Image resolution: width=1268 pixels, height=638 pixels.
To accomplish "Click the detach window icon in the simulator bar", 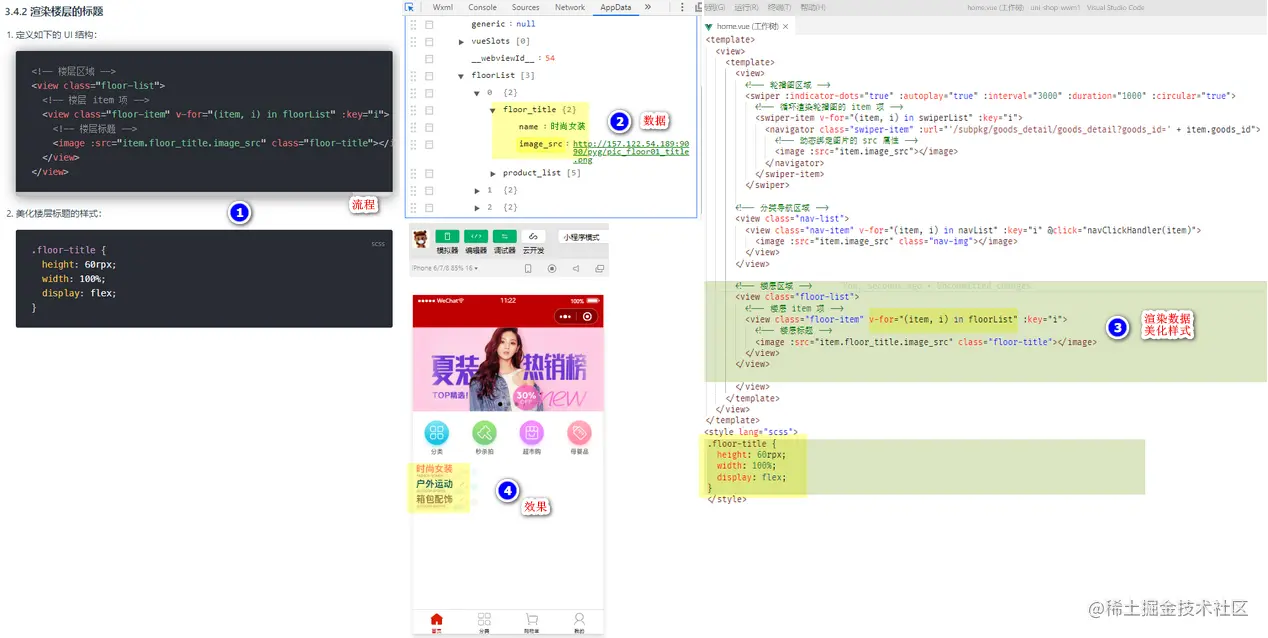I will (600, 268).
